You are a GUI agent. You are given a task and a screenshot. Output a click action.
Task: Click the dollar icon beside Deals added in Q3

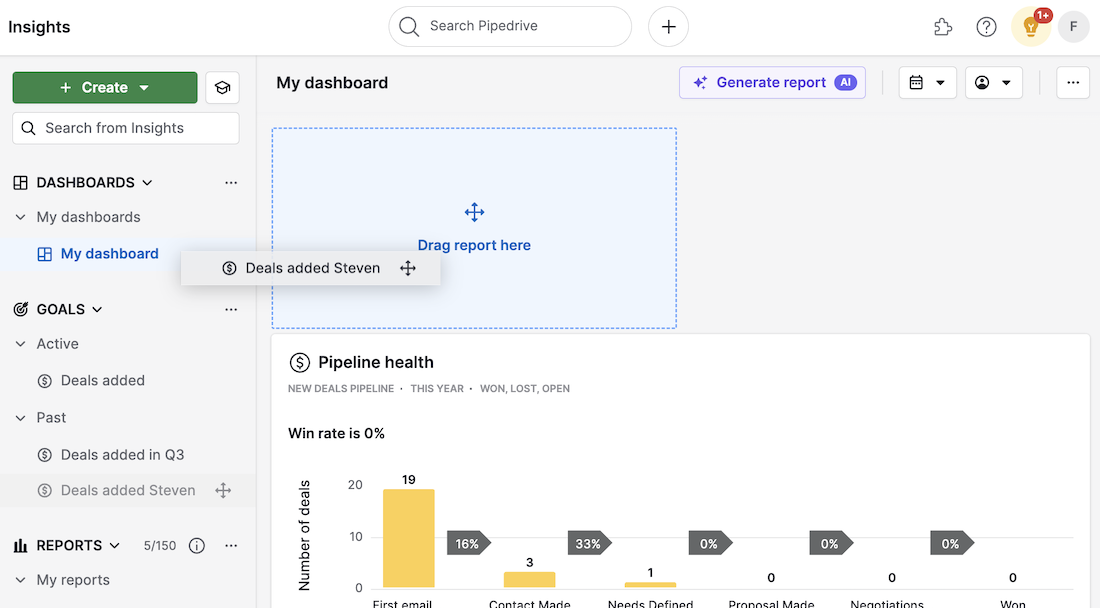(45, 455)
